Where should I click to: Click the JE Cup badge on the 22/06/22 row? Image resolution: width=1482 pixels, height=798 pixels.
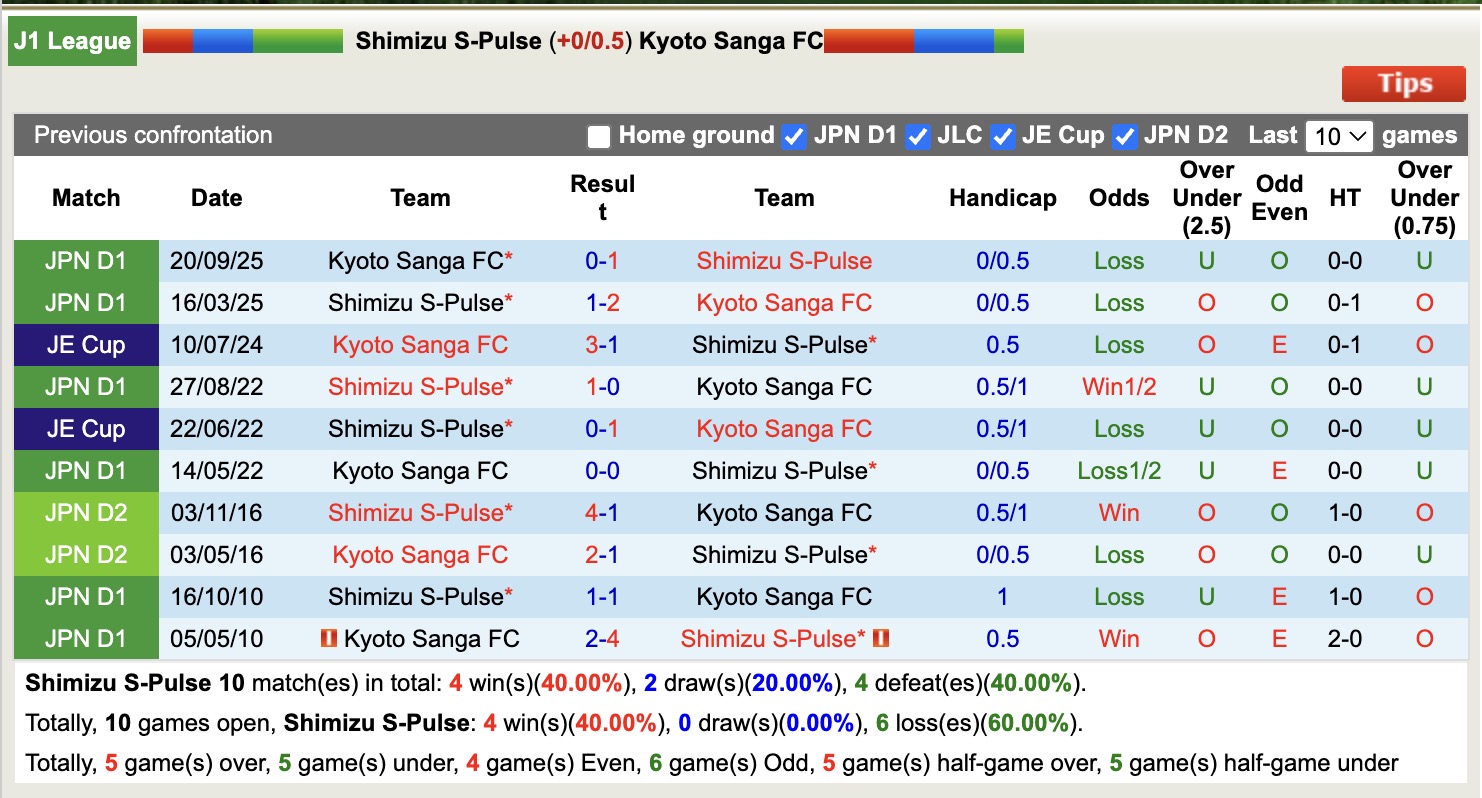click(x=86, y=429)
